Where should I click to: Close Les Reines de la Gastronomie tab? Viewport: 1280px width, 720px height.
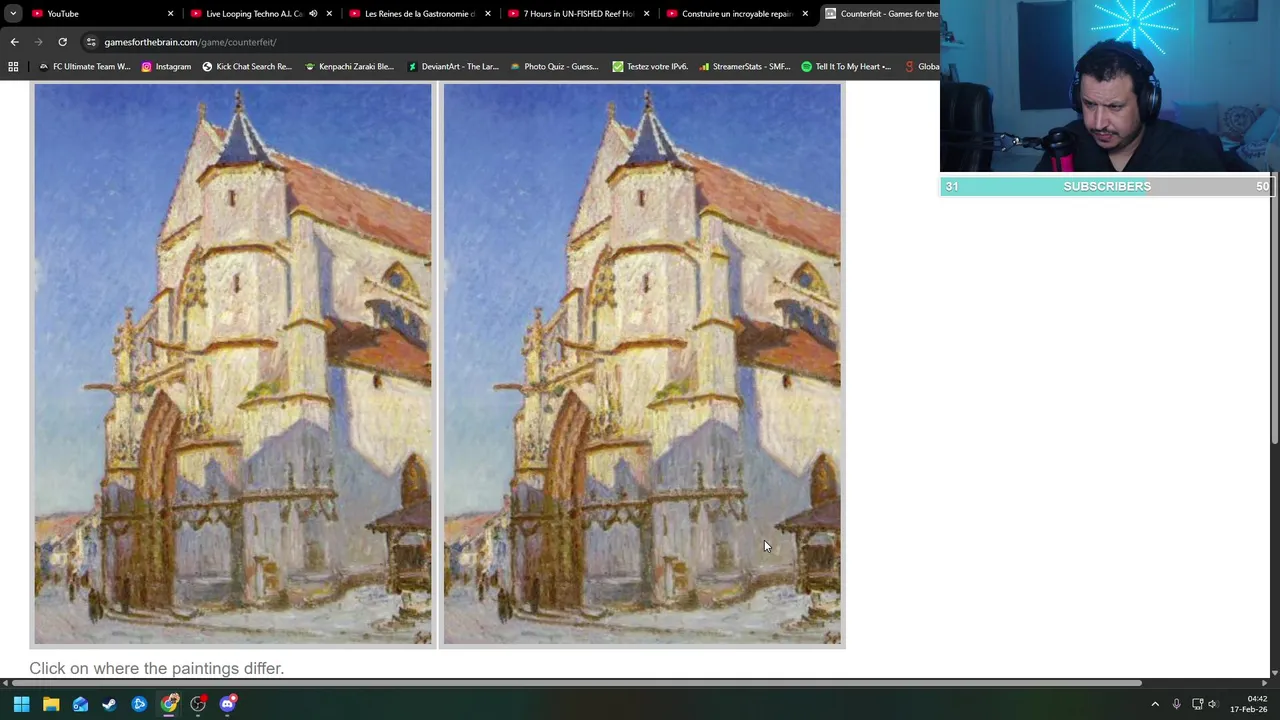pyautogui.click(x=488, y=14)
